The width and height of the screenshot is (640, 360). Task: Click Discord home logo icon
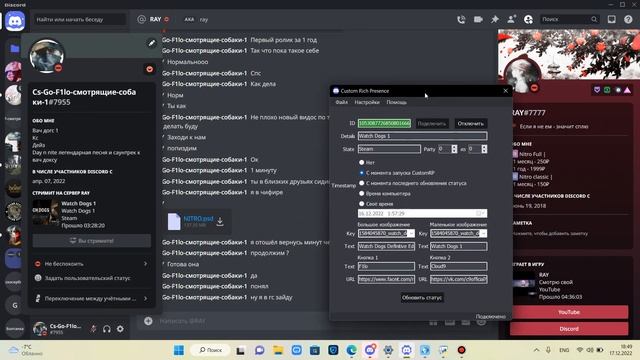pos(15,21)
